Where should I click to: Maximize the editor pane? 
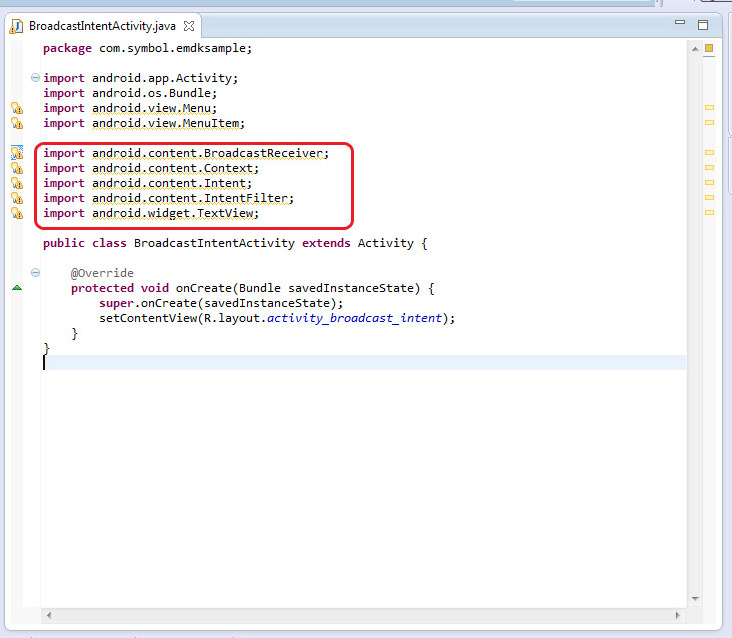pos(703,25)
